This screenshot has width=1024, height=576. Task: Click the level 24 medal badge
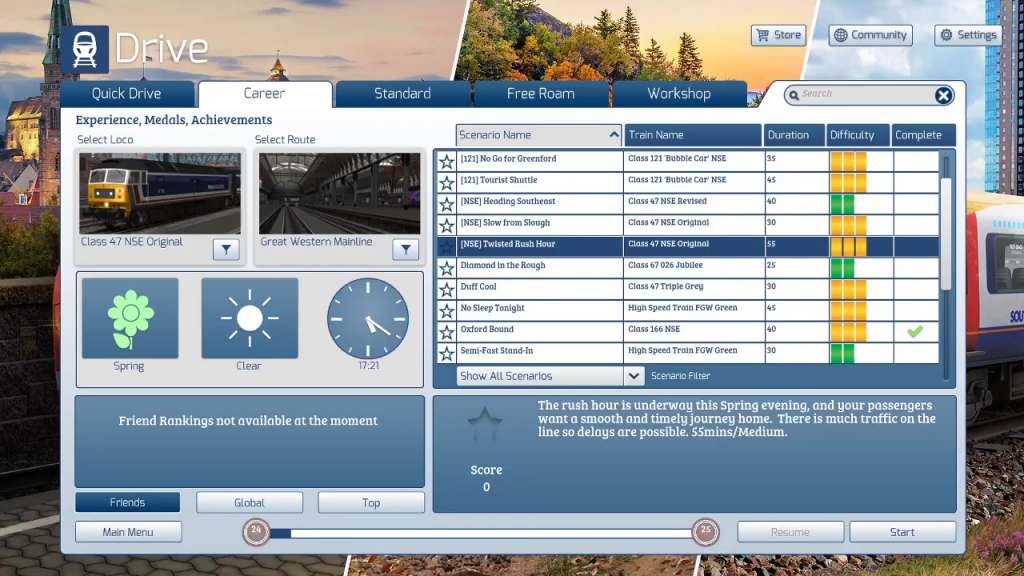pyautogui.click(x=256, y=531)
